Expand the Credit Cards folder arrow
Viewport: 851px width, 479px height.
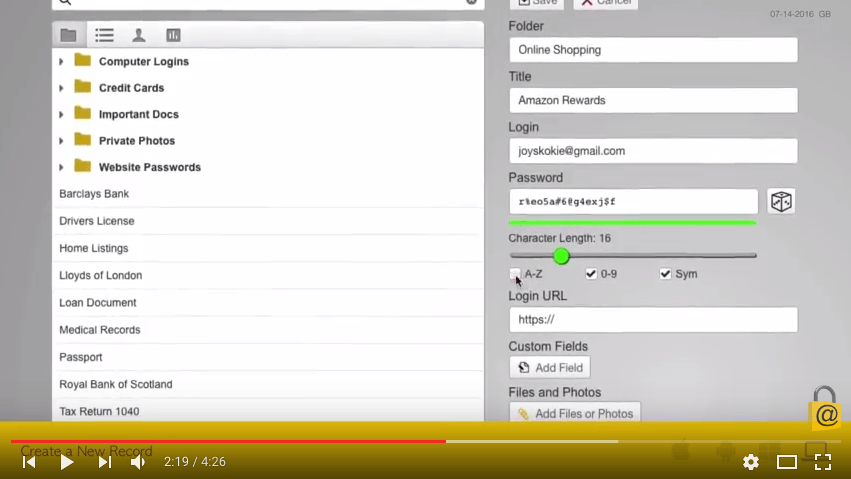tap(61, 88)
